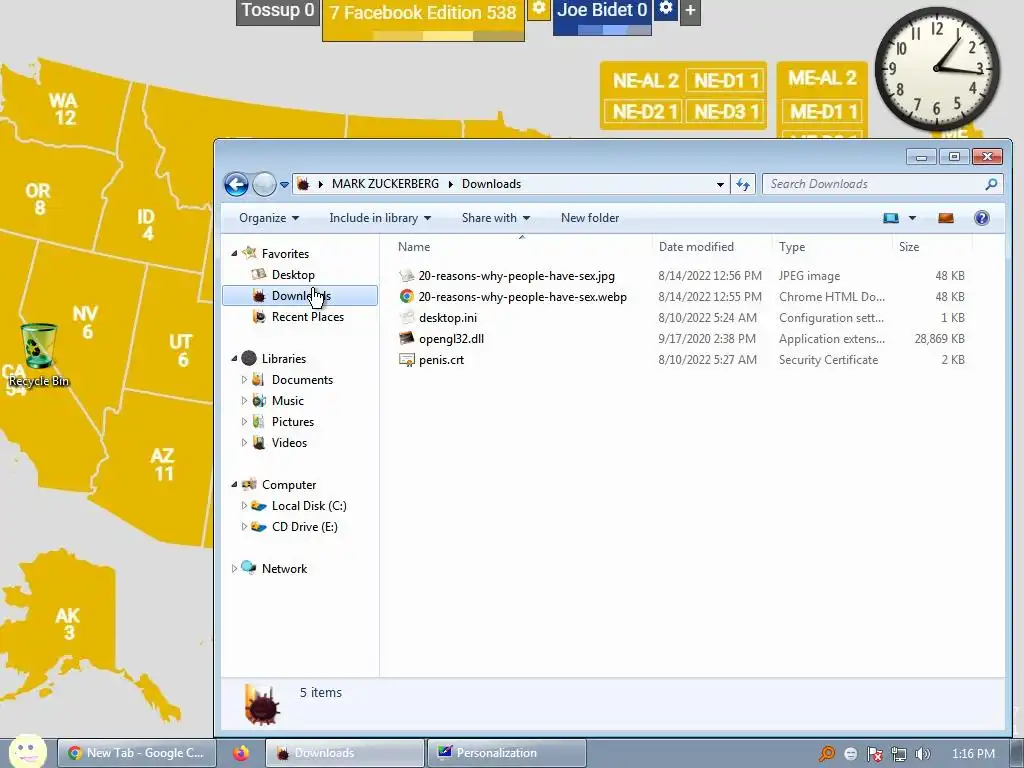Click the Forward navigation arrow in Explorer
1024x768 pixels.
coord(264,184)
